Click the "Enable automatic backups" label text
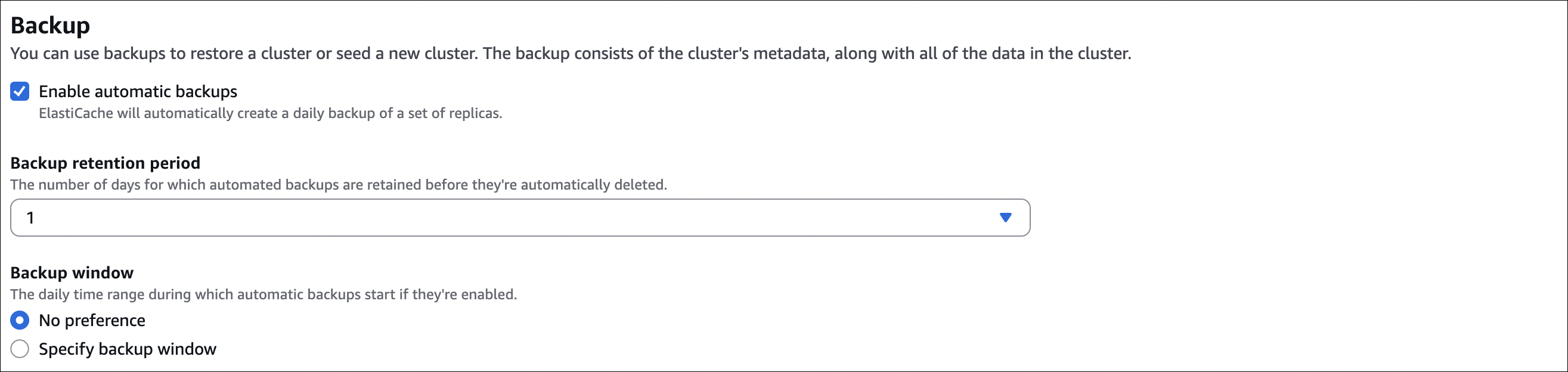The height and width of the screenshot is (372, 1568). click(138, 91)
